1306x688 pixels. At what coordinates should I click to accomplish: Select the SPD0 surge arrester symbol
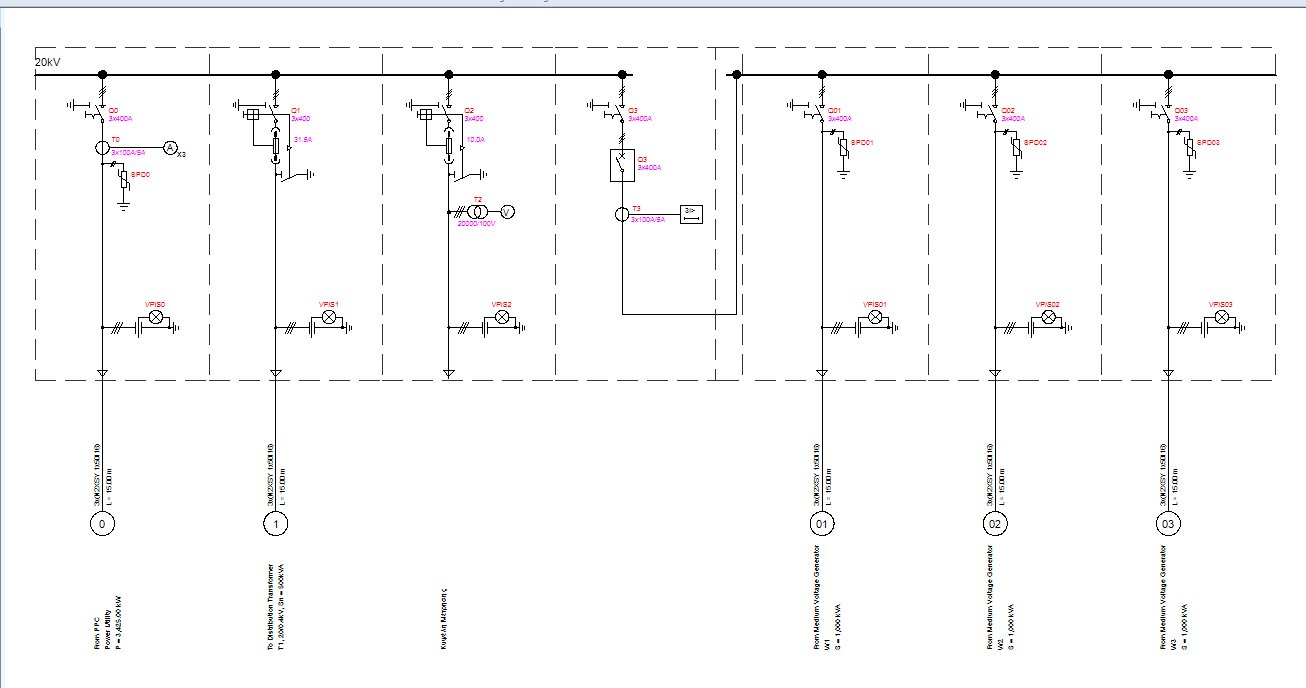point(124,178)
